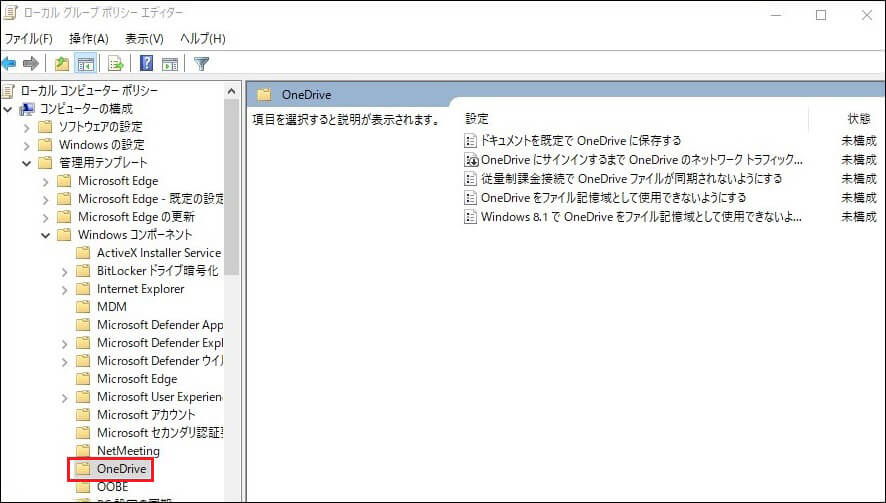
Task: Click the Forward arrow toolbar icon
Action: (x=31, y=63)
